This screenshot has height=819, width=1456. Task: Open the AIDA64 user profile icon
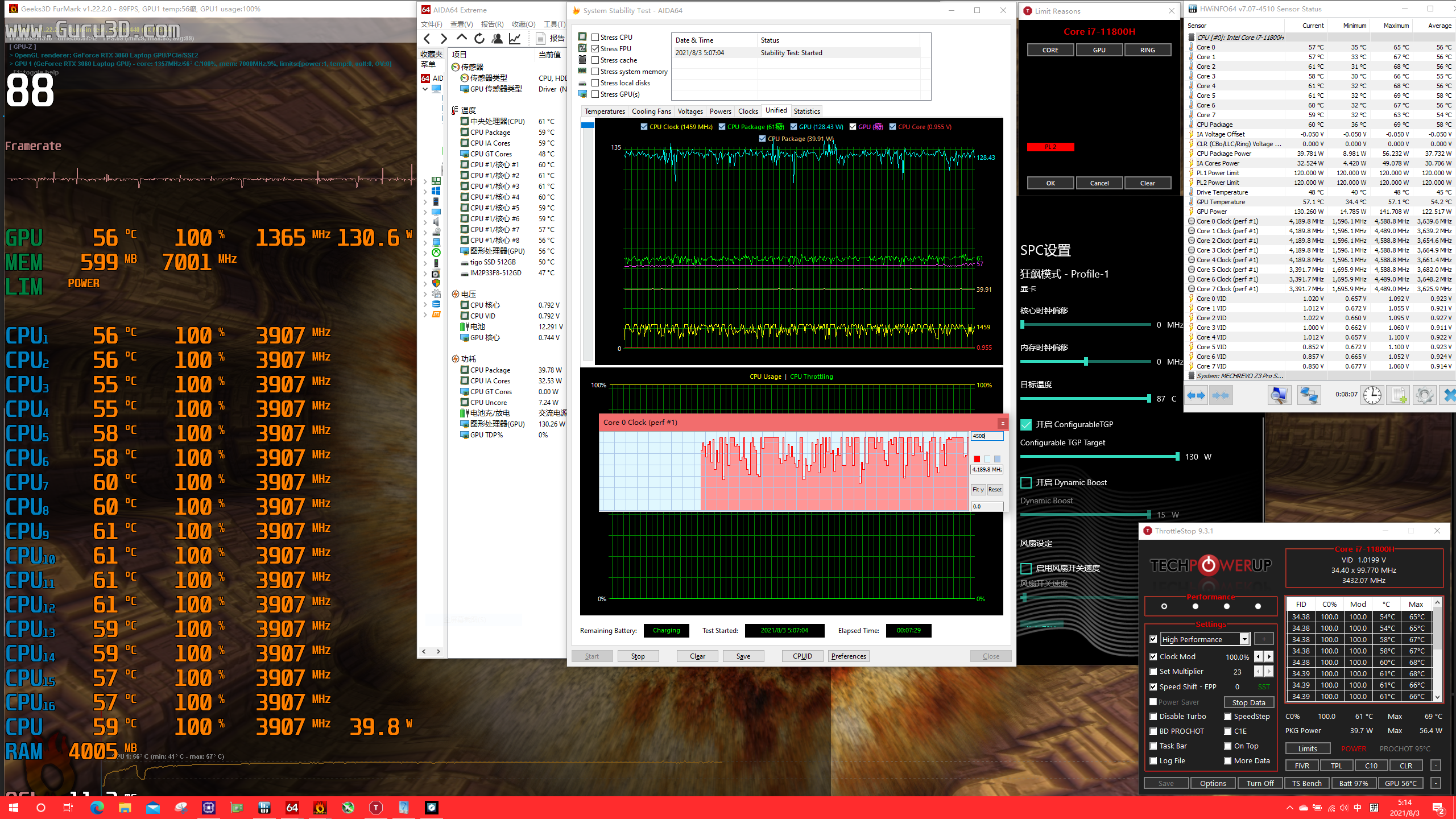pos(497,38)
